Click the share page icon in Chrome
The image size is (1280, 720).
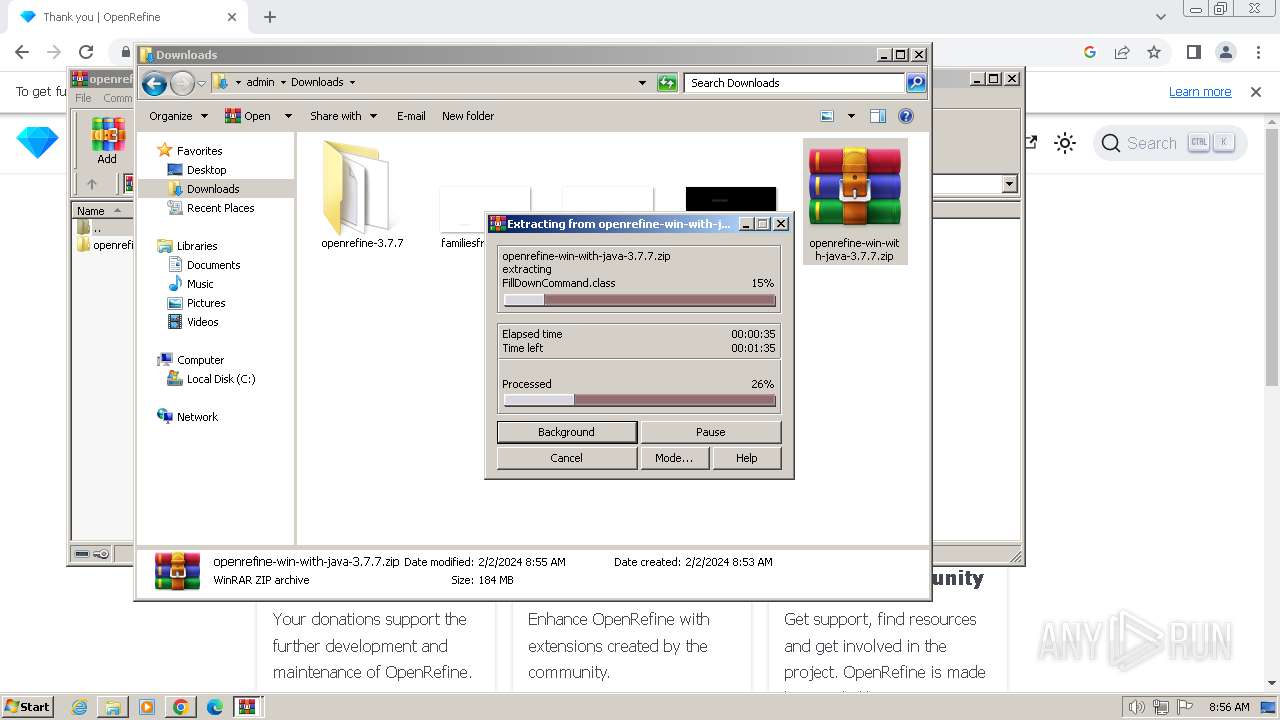(1122, 52)
